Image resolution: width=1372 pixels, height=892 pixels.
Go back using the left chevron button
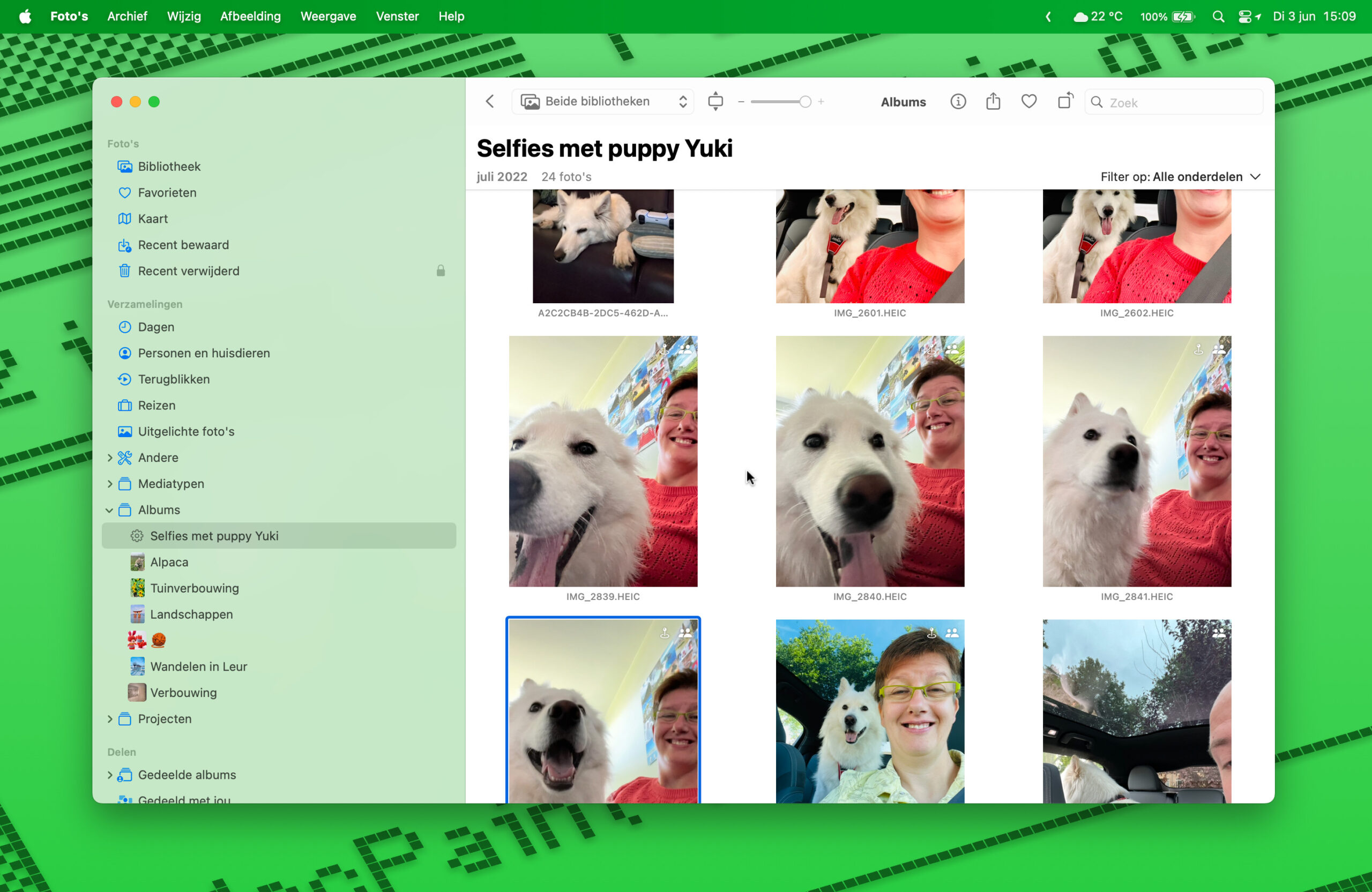[490, 101]
